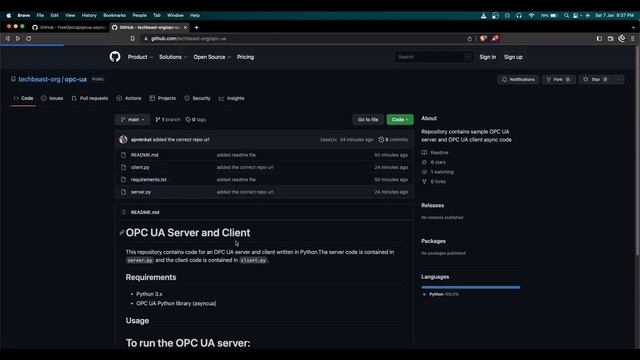Click the page vertical scrollbar
This screenshot has width=640, height=360.
(637, 151)
